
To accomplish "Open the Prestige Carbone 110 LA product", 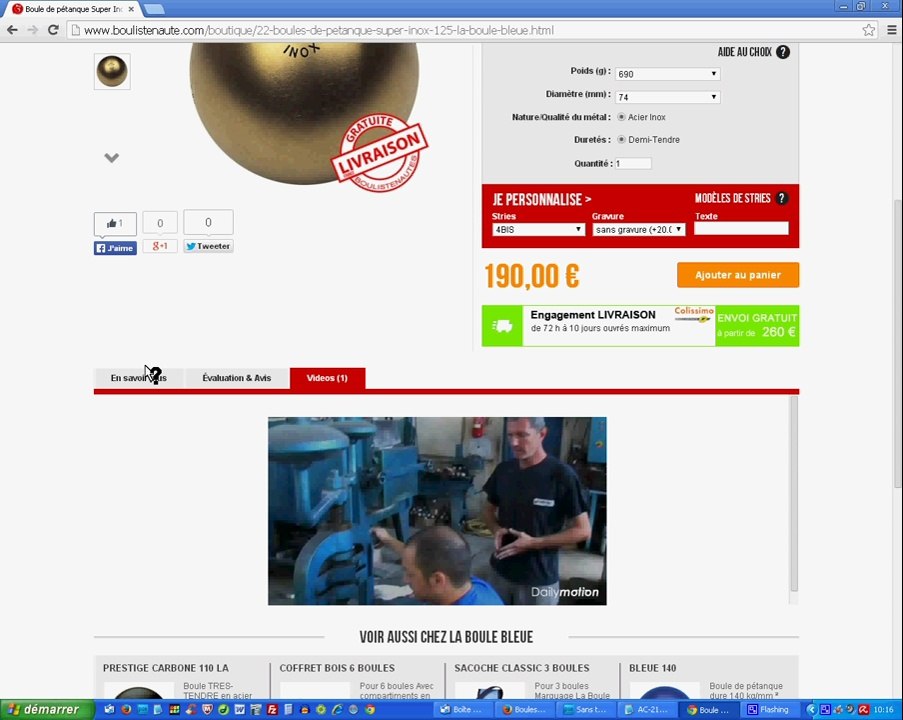I will pyautogui.click(x=166, y=668).
